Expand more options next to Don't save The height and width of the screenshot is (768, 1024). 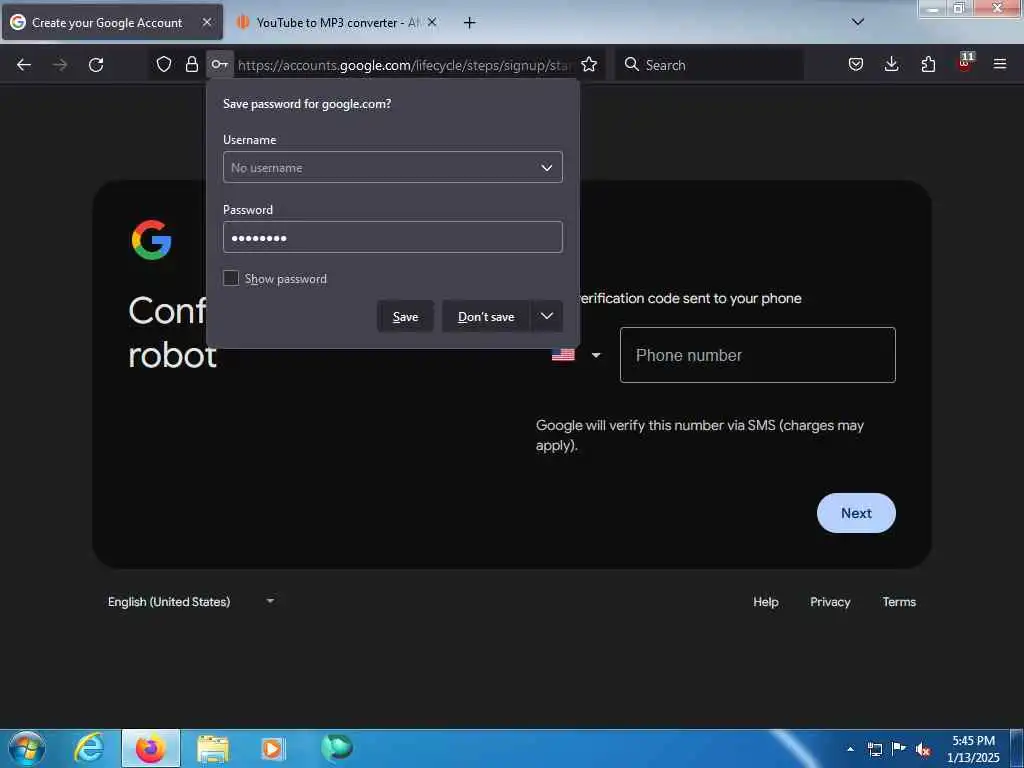(x=547, y=317)
